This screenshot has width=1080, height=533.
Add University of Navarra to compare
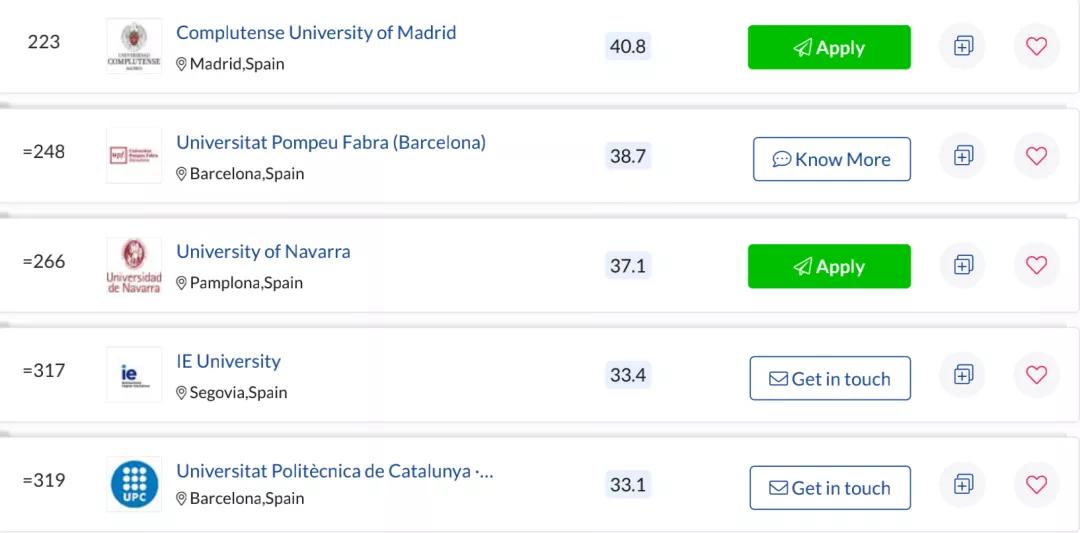click(x=962, y=265)
